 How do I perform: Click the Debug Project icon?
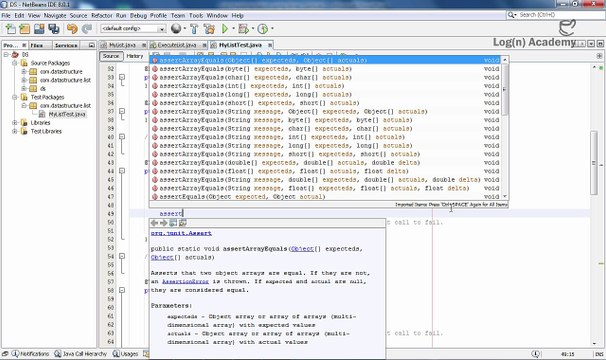point(243,29)
